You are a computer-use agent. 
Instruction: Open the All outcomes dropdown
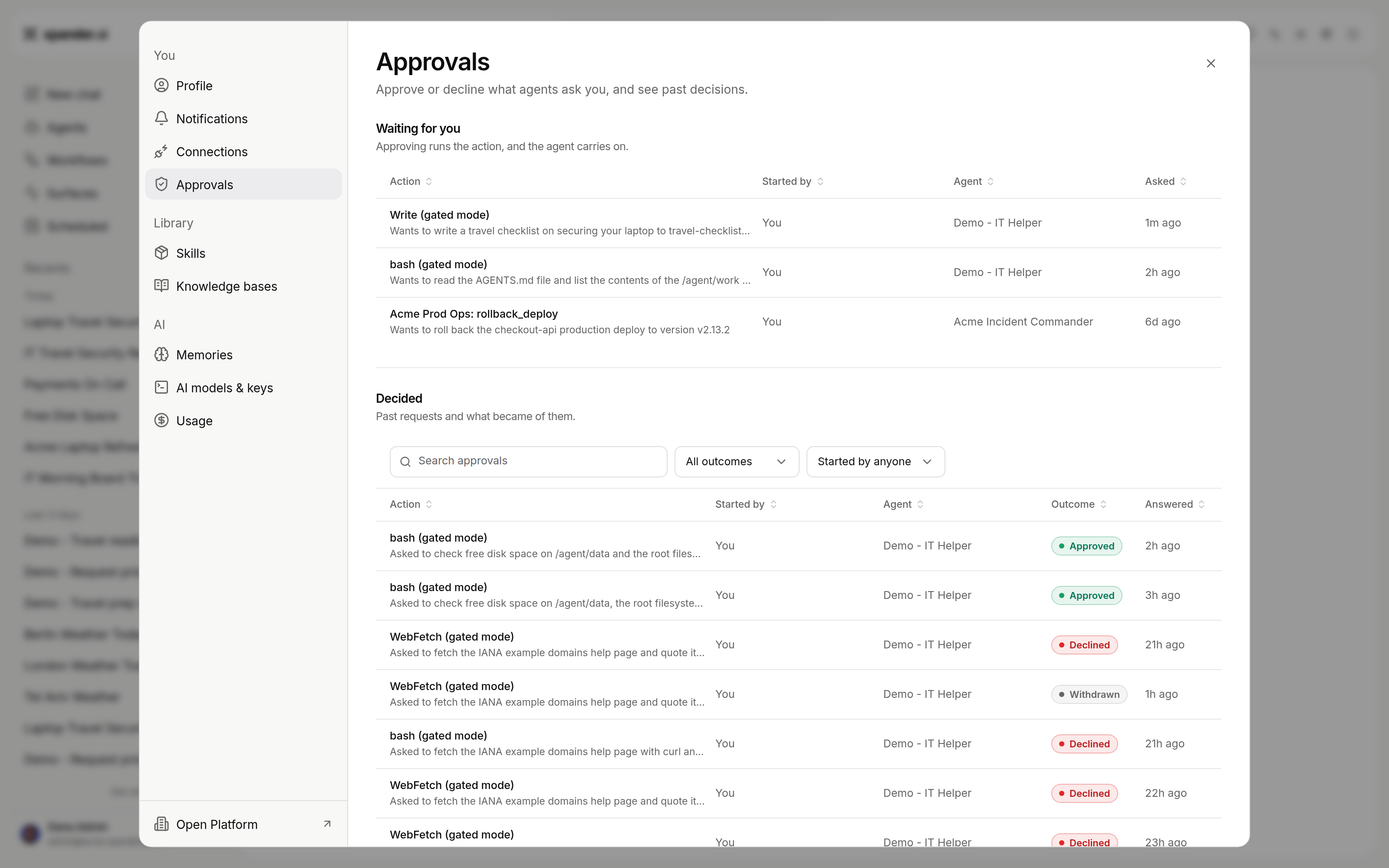737,461
